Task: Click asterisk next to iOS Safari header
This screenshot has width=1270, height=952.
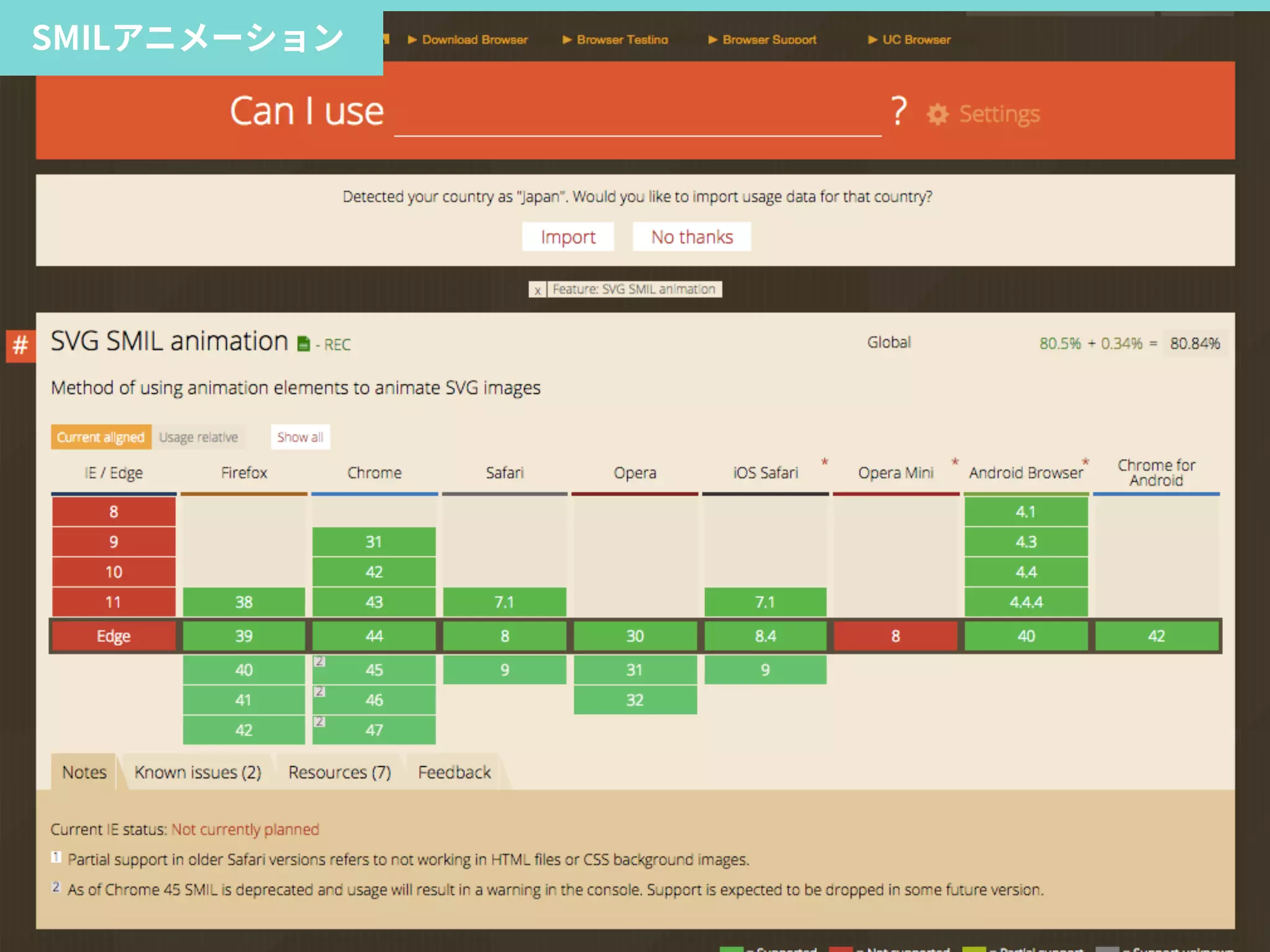Action: click(x=825, y=462)
